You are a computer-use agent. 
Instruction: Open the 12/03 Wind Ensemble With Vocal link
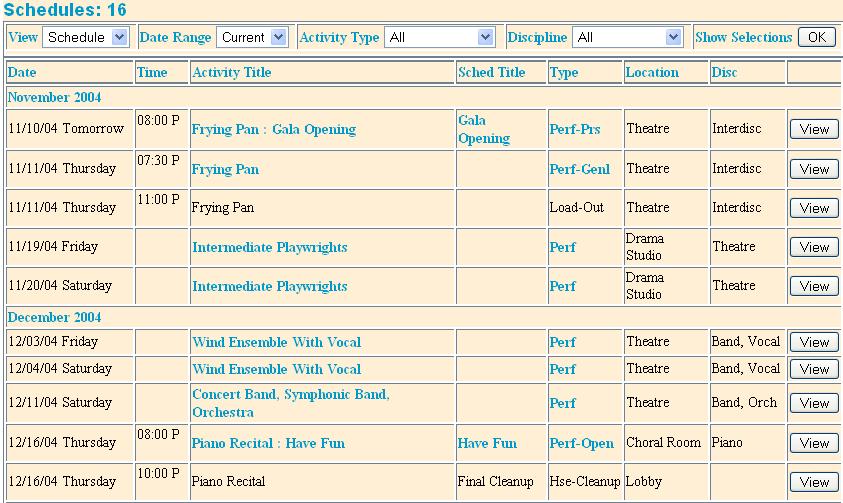pos(276,342)
